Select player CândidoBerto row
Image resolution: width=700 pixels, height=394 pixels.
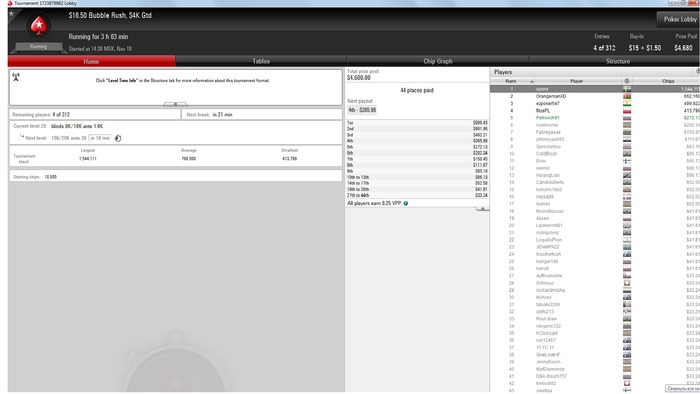595,182
